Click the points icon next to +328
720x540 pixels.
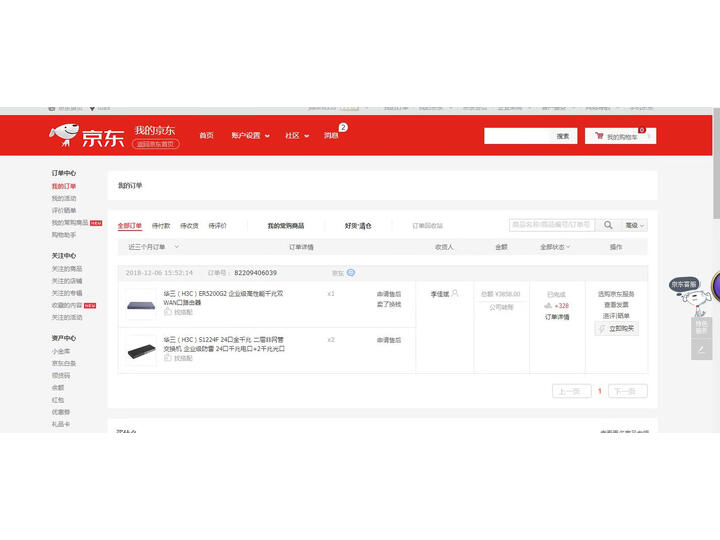[x=548, y=305]
